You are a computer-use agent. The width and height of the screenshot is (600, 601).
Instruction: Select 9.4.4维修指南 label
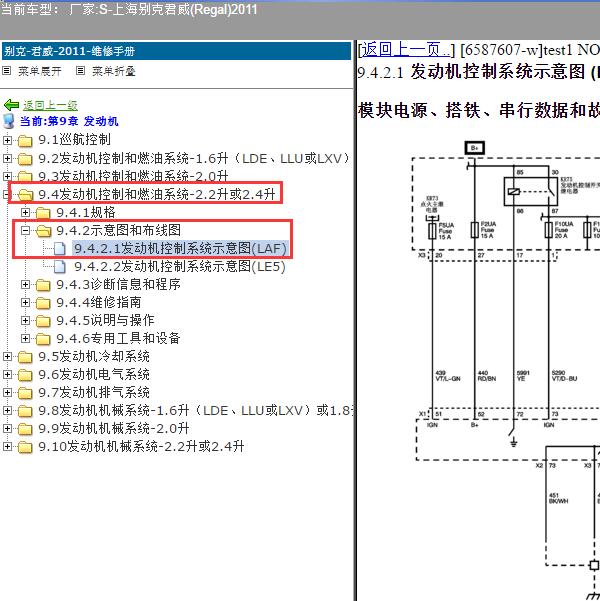click(x=99, y=302)
